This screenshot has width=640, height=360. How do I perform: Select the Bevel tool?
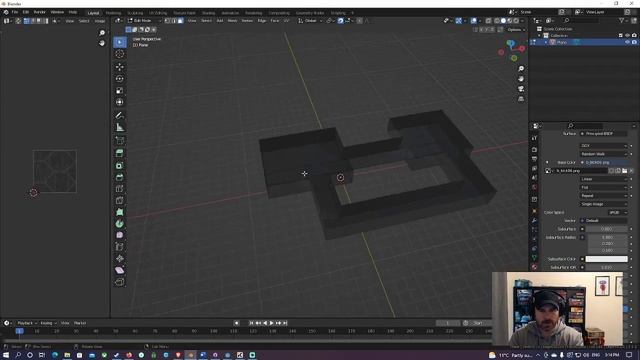pyautogui.click(x=120, y=177)
